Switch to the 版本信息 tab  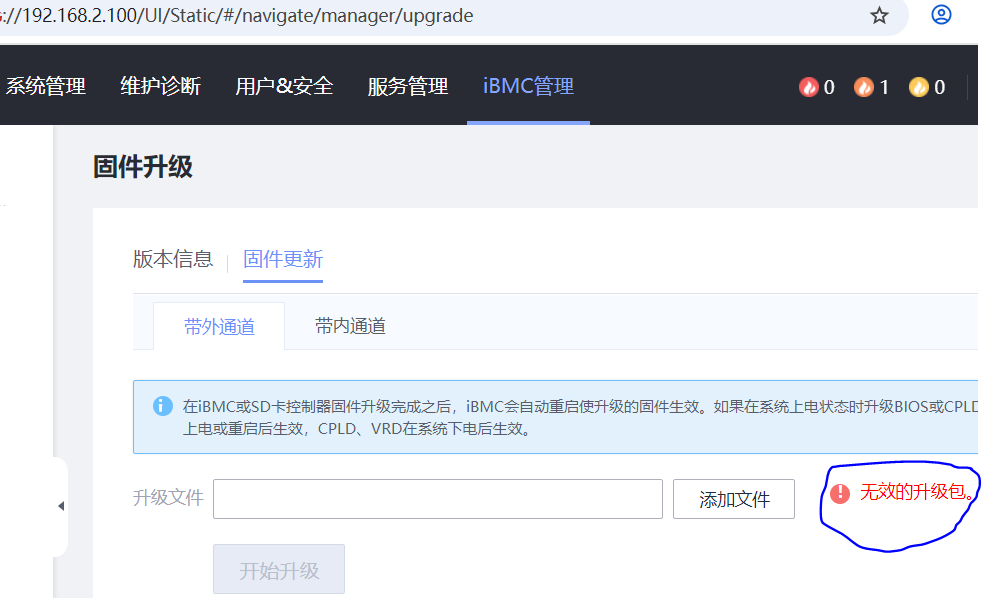point(173,260)
